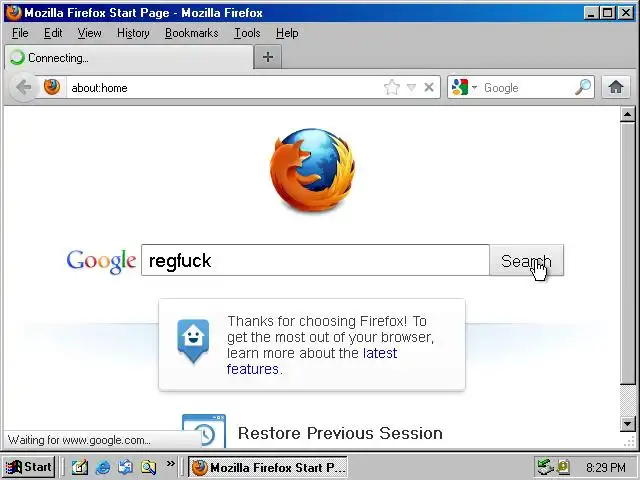This screenshot has height=480, width=640.
Task: Click the back arrow navigation button
Action: [x=24, y=87]
